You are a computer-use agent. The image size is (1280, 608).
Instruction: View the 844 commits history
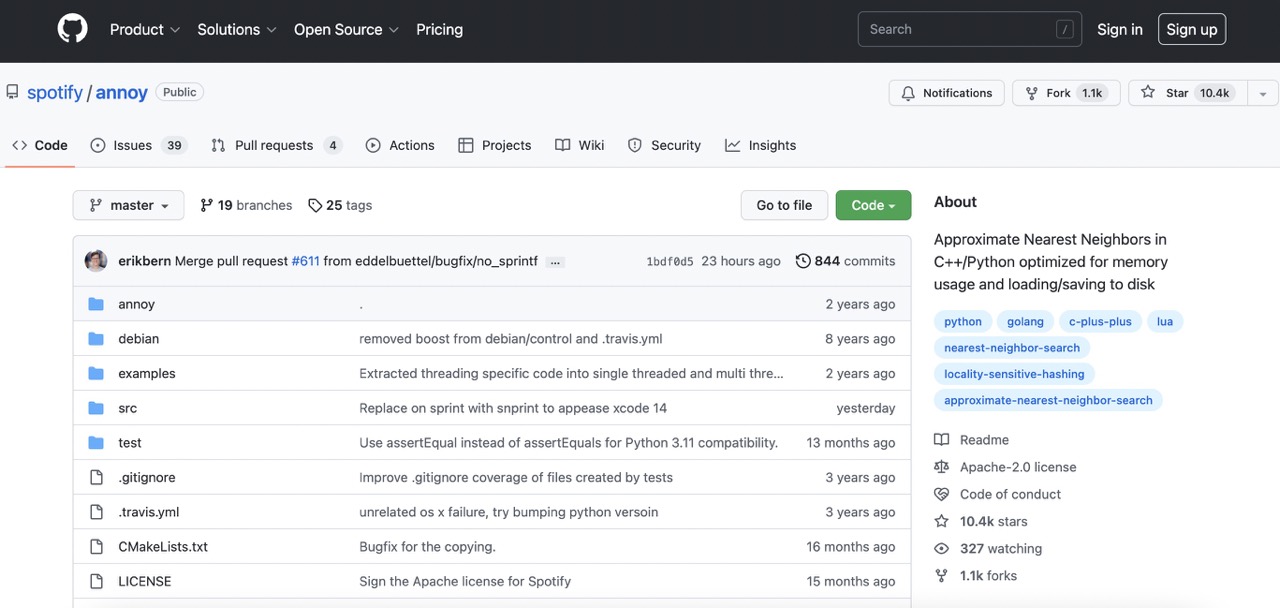[845, 261]
